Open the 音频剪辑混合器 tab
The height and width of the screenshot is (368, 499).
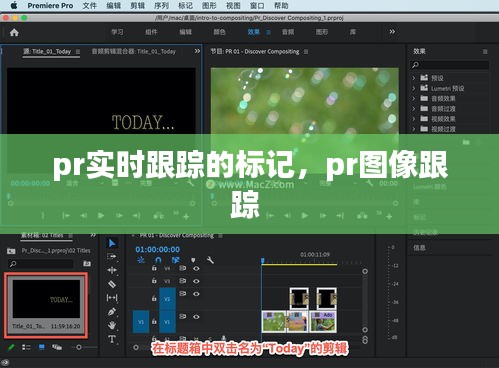(x=134, y=51)
